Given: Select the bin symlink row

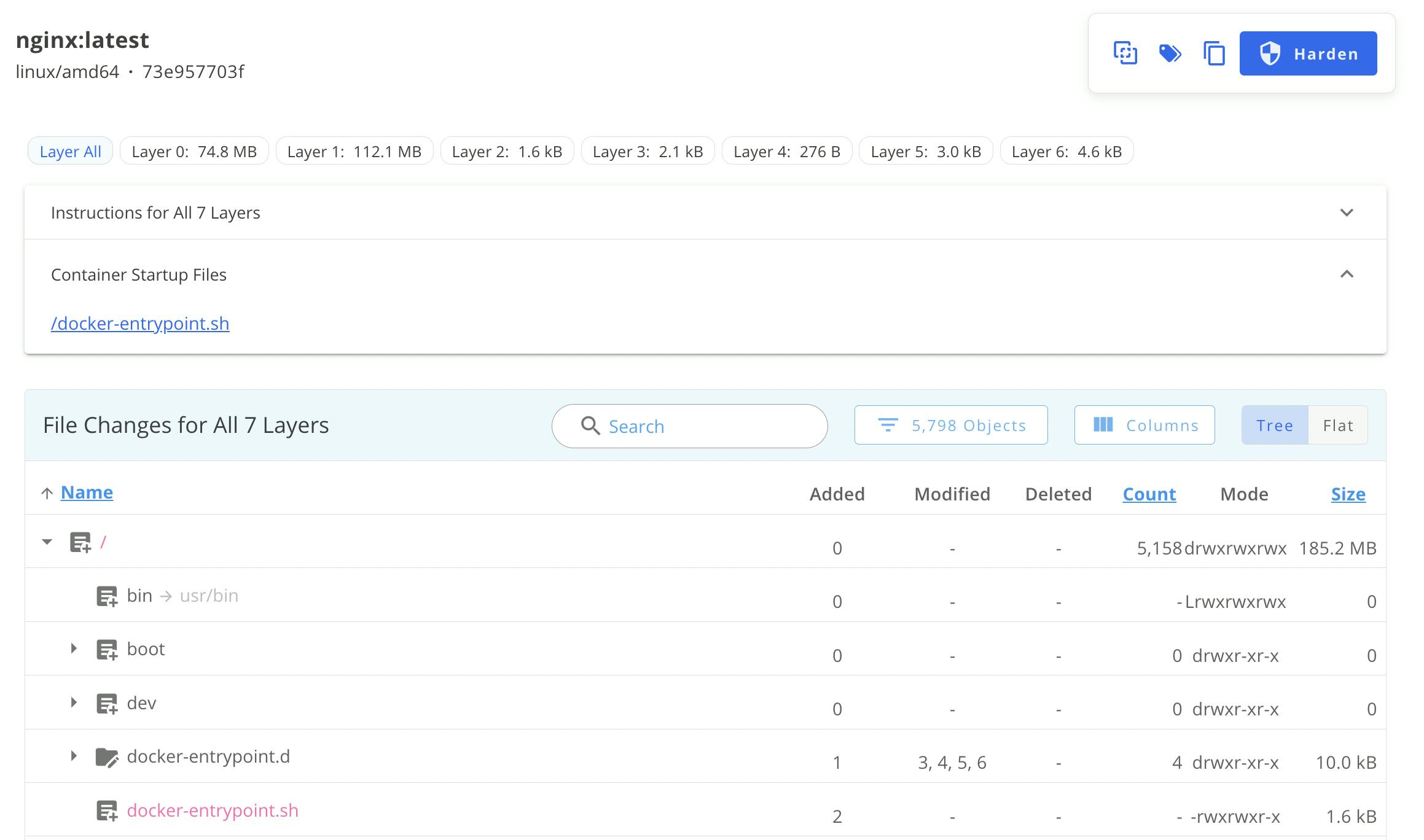Looking at the screenshot, I should tap(705, 595).
